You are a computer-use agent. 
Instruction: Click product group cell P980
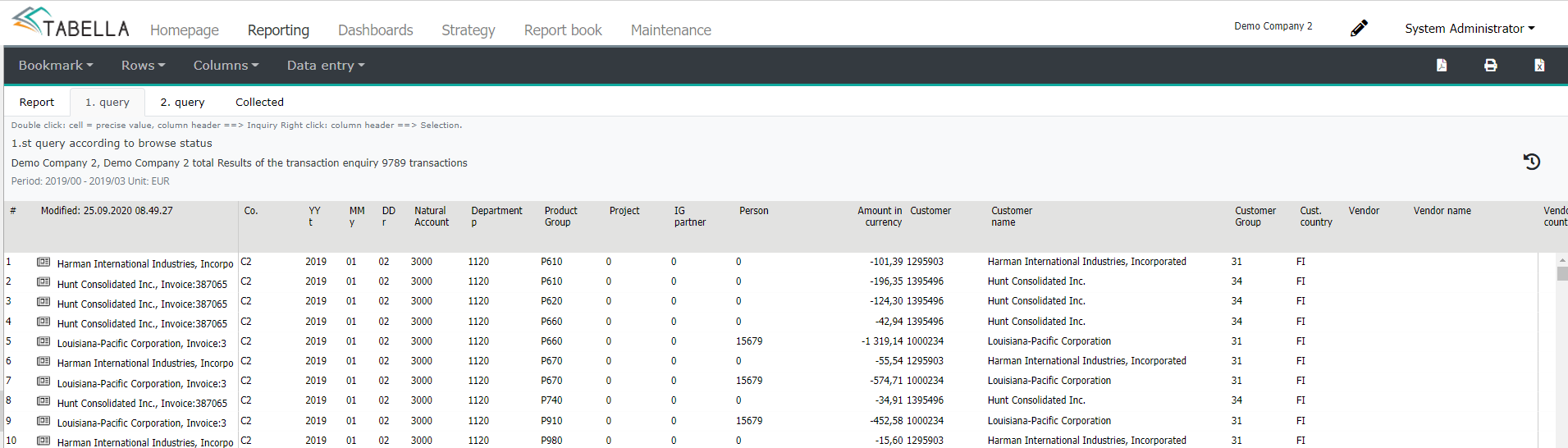point(551,441)
